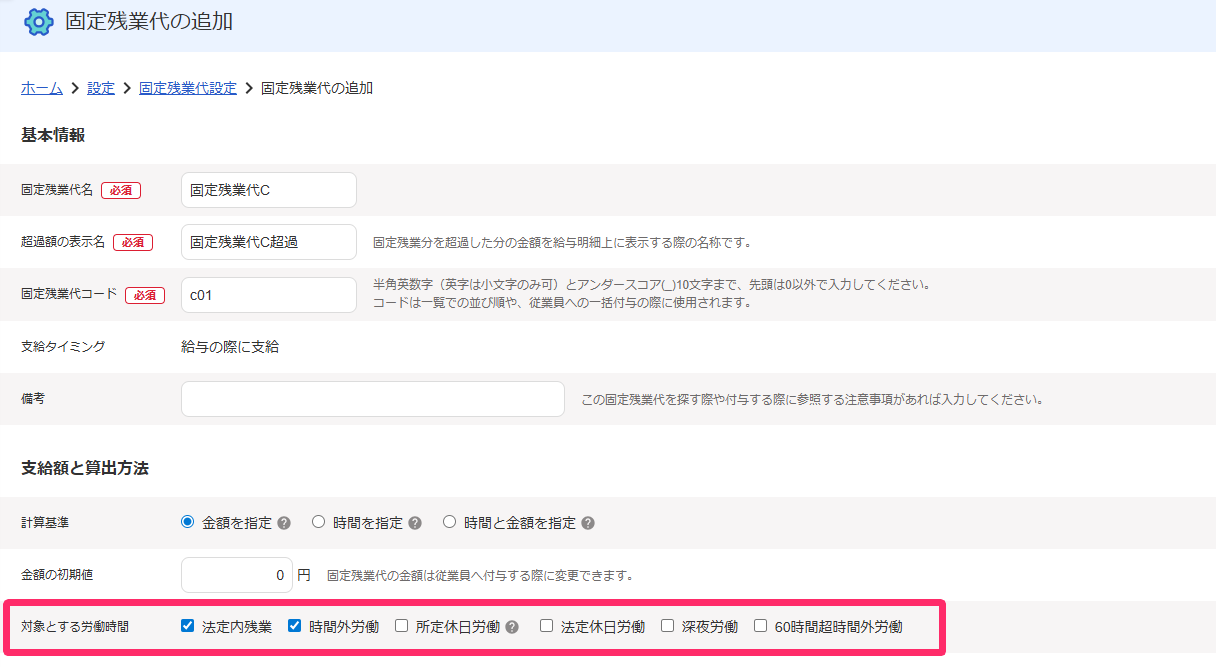Click the 支給タイミング label
This screenshot has width=1216, height=667.
click(63, 347)
